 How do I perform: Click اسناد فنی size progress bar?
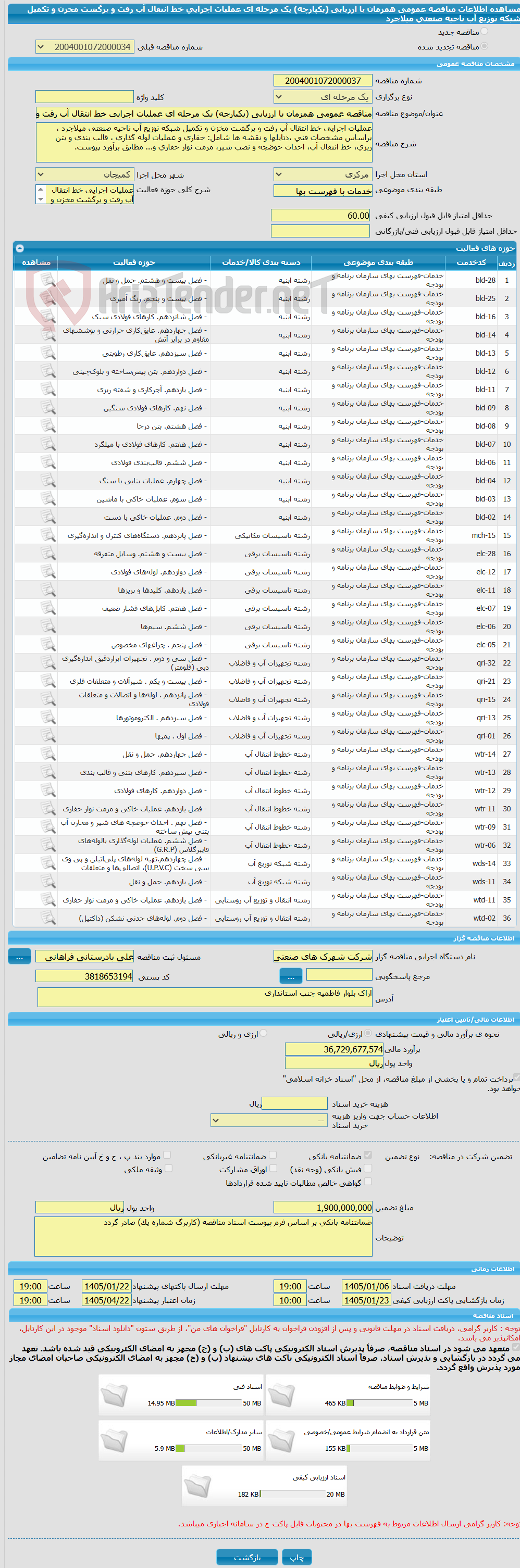click(209, 1403)
